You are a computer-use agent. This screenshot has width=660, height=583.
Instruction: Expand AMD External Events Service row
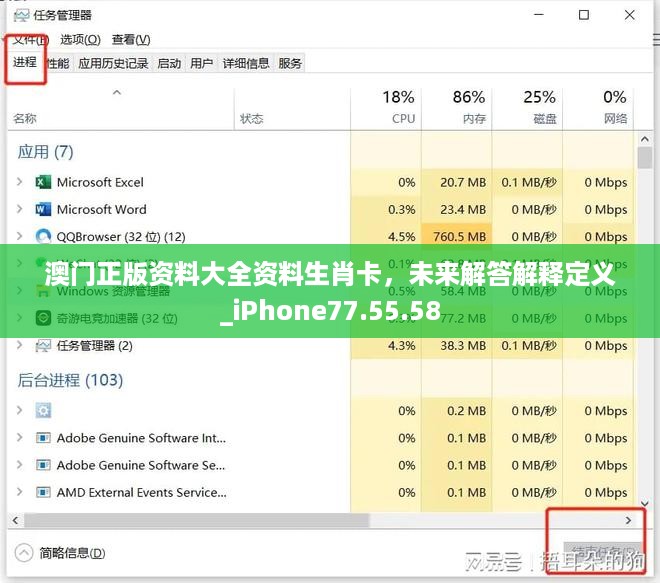pos(19,492)
